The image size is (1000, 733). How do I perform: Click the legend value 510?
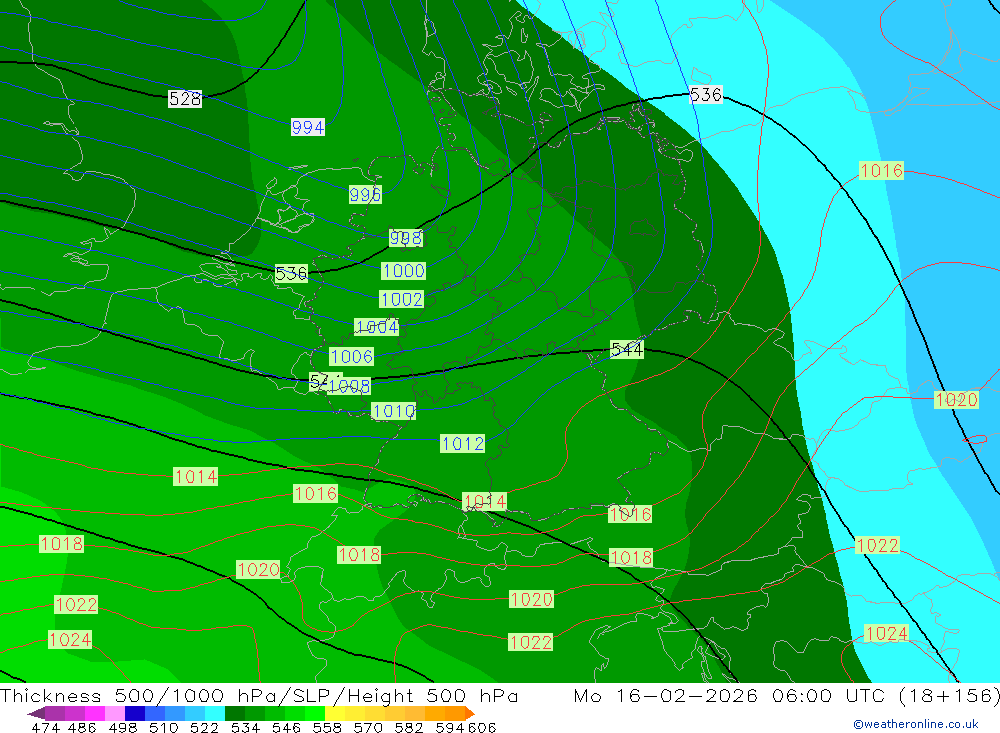(164, 728)
